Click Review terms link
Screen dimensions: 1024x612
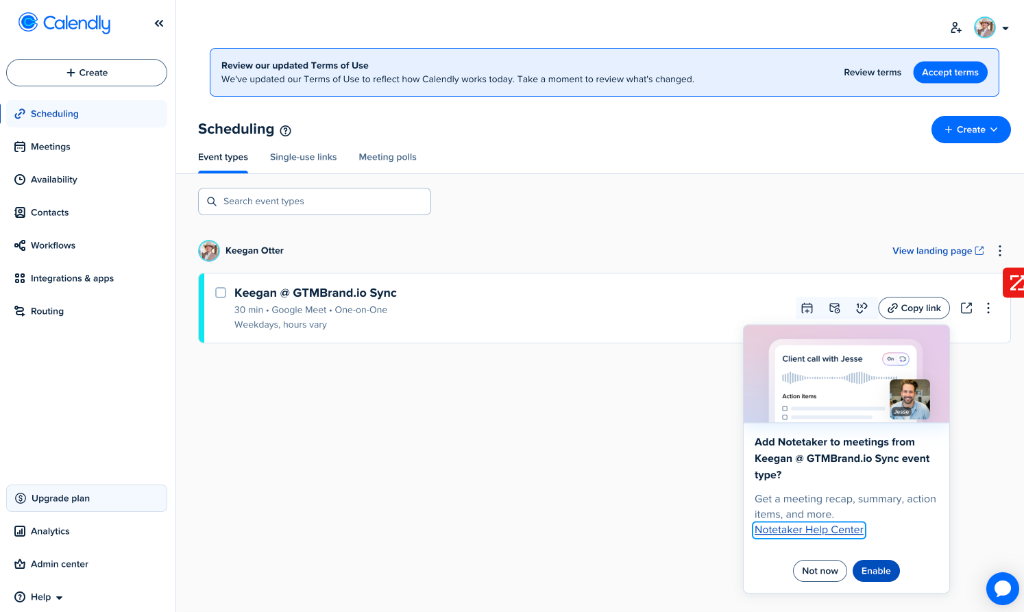pos(872,72)
